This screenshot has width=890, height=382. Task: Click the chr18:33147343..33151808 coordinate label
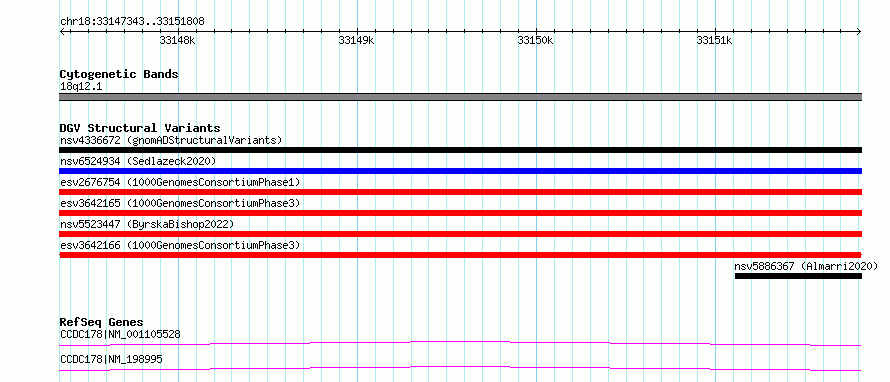click(x=132, y=22)
